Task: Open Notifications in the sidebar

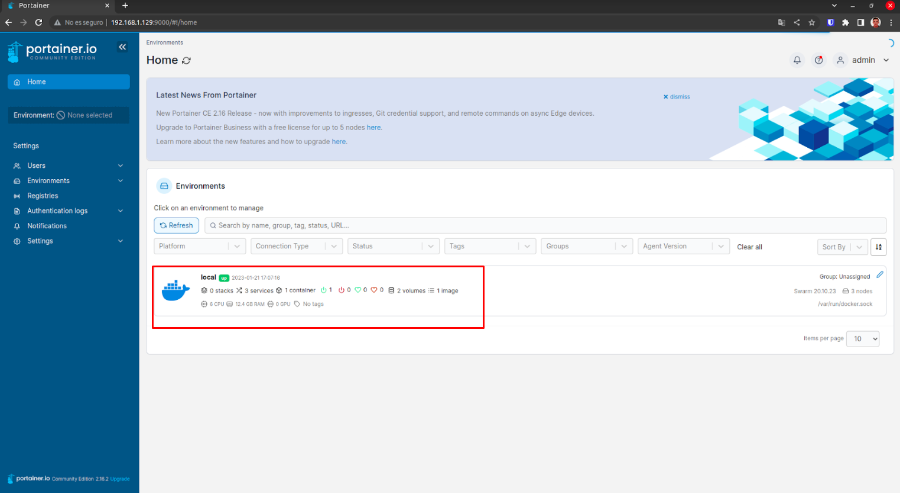Action: click(47, 226)
